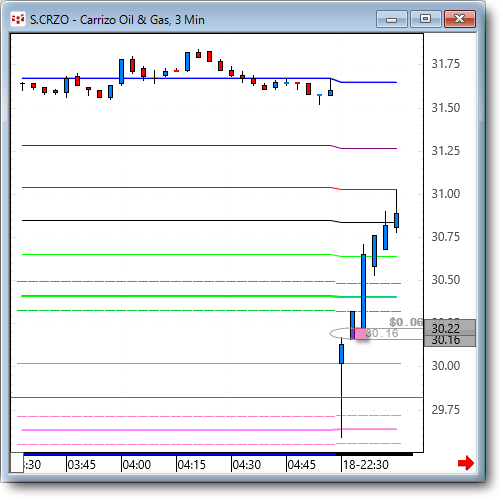Screen dimensions: 503x500
Task: Select the light blue horizontal line below 30.00
Action: (x=217, y=398)
